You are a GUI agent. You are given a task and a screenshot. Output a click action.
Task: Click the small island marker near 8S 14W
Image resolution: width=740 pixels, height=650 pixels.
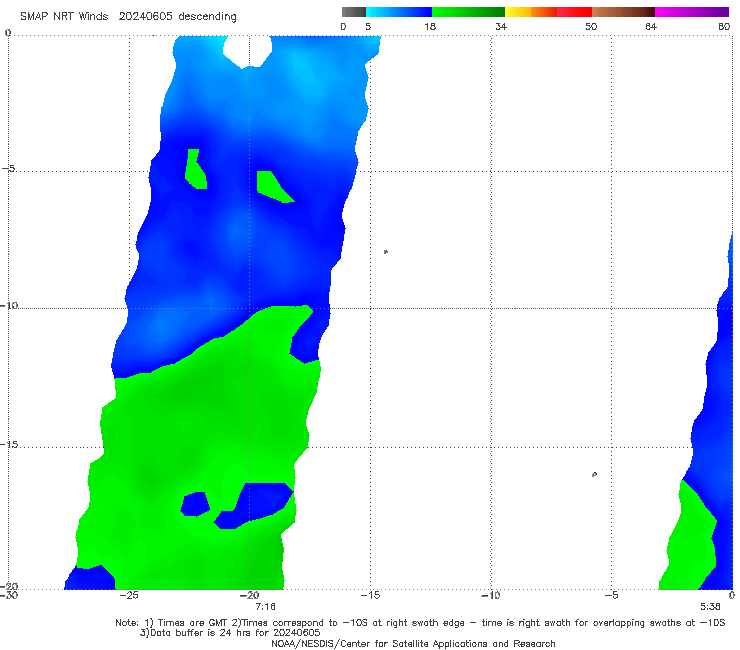coord(386,252)
